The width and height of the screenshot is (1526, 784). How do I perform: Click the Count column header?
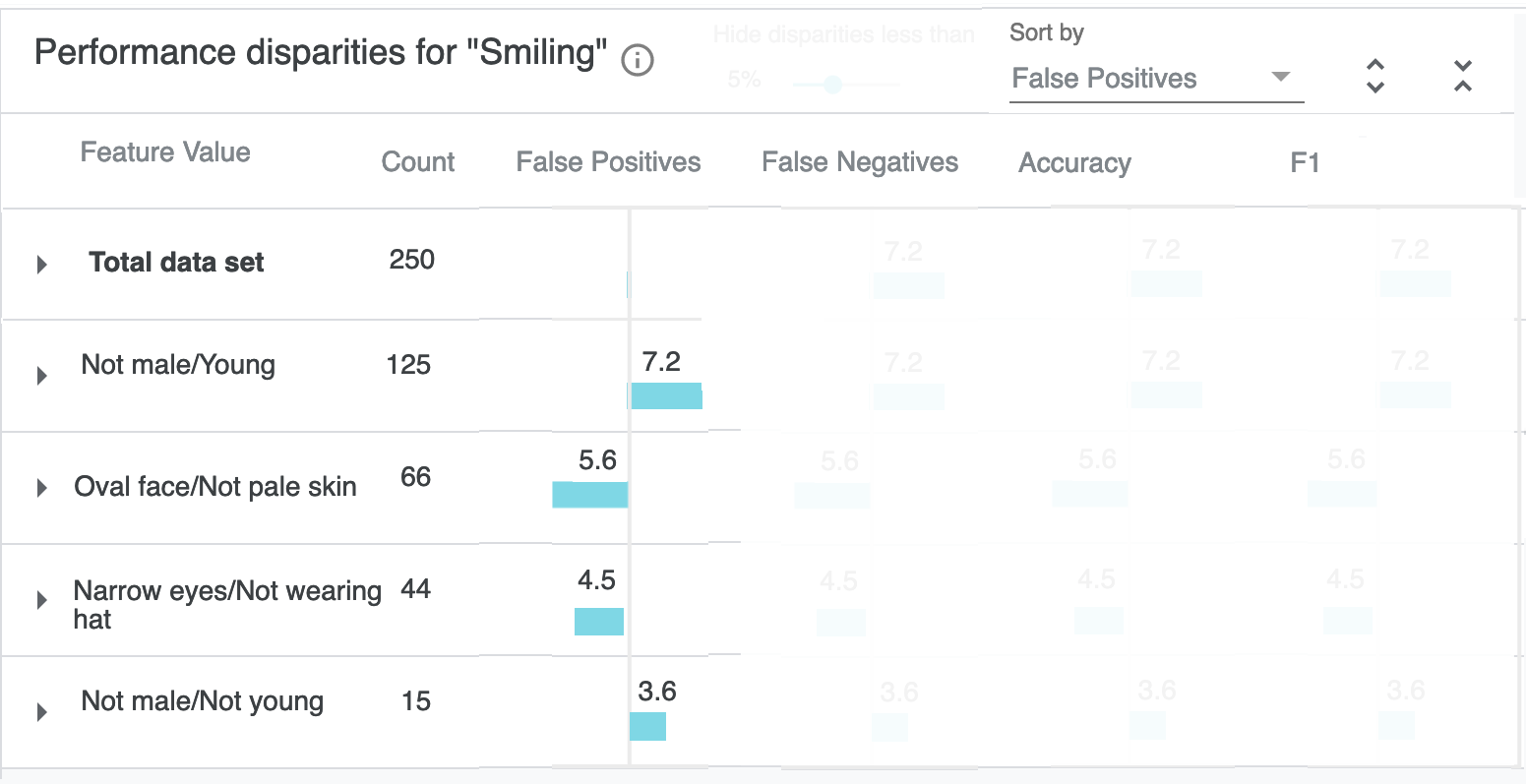[x=418, y=162]
